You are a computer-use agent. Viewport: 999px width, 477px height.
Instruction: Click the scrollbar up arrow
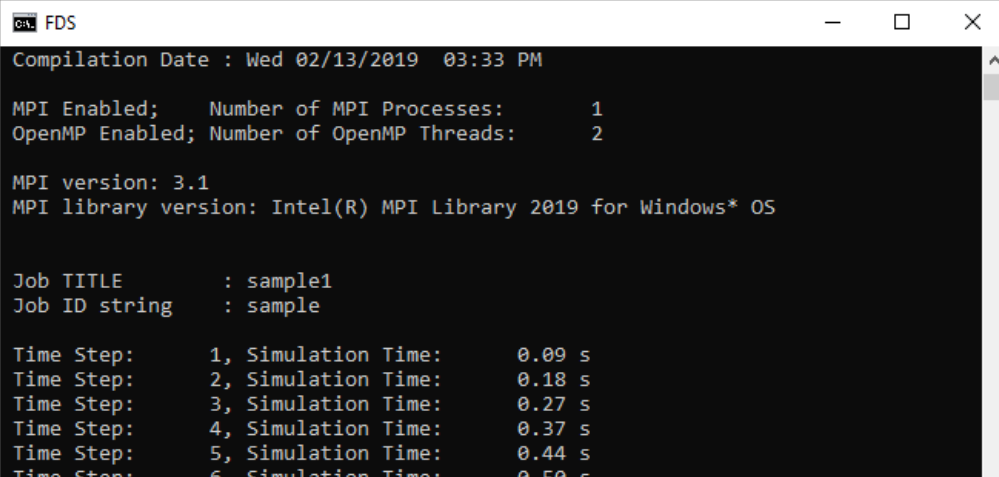pos(991,61)
